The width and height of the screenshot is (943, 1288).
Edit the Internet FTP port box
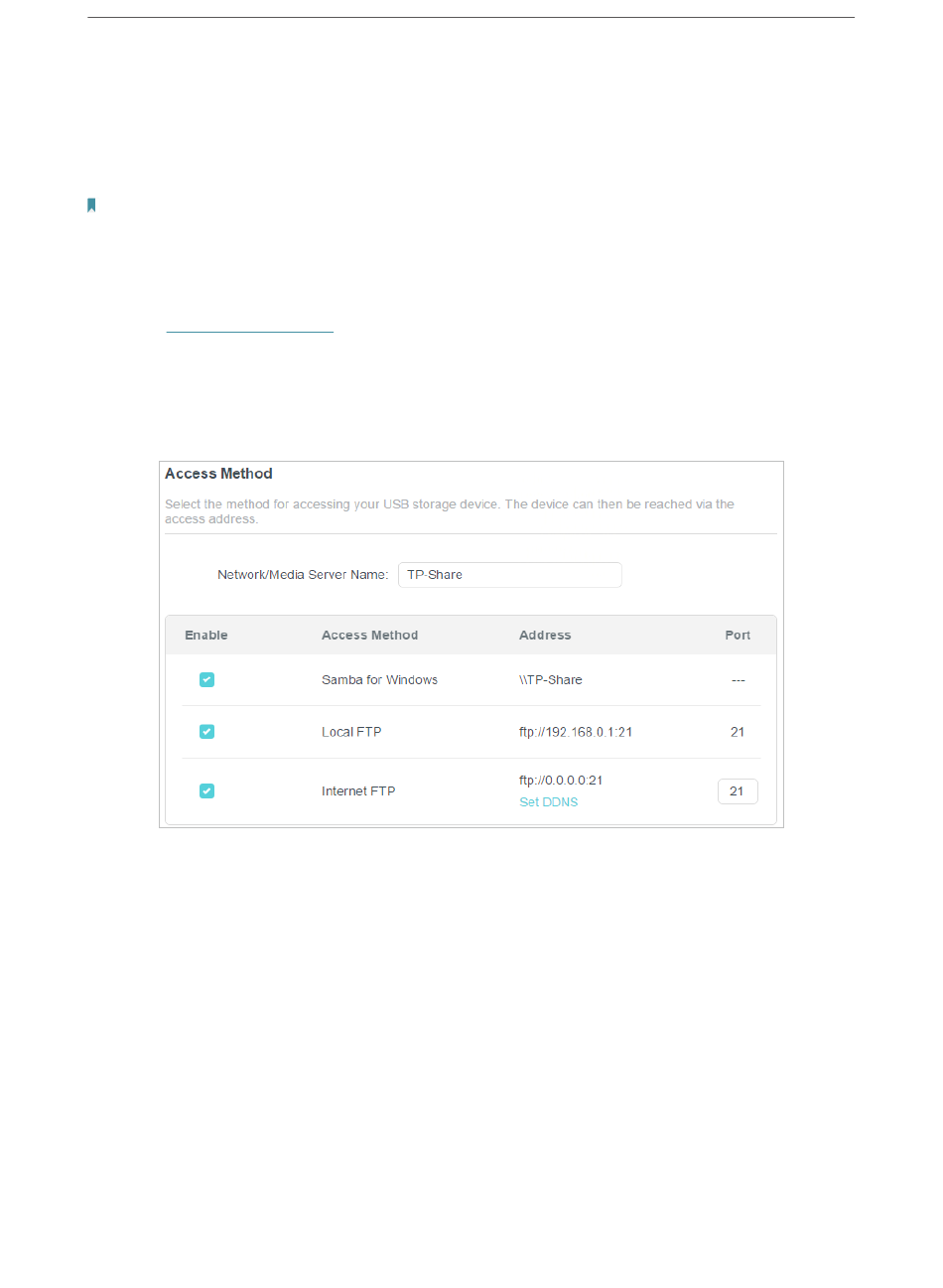point(738,791)
